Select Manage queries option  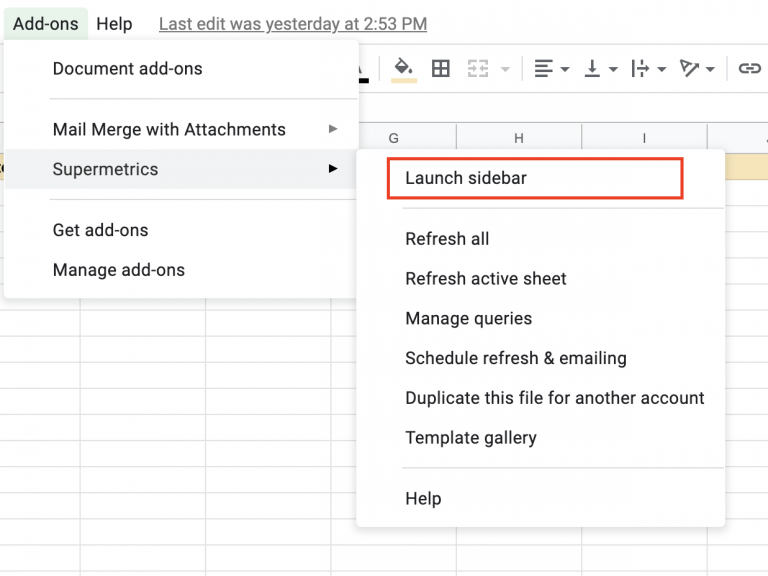(x=468, y=319)
